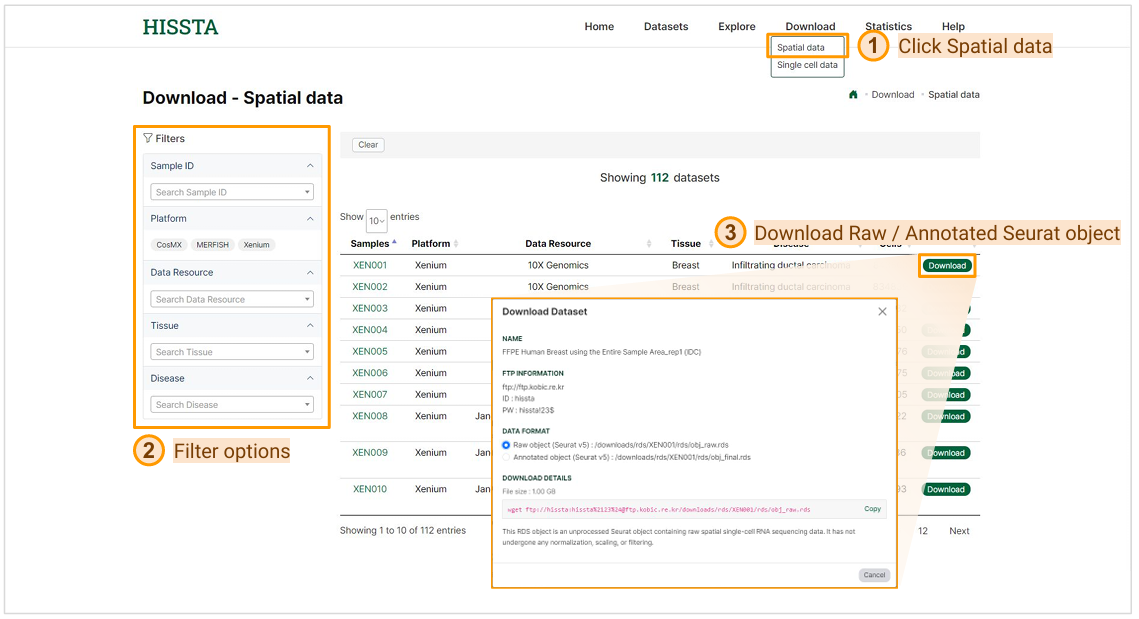This screenshot has height=619, width=1139.
Task: Open the Search Sample ID dropdown
Action: tap(232, 192)
